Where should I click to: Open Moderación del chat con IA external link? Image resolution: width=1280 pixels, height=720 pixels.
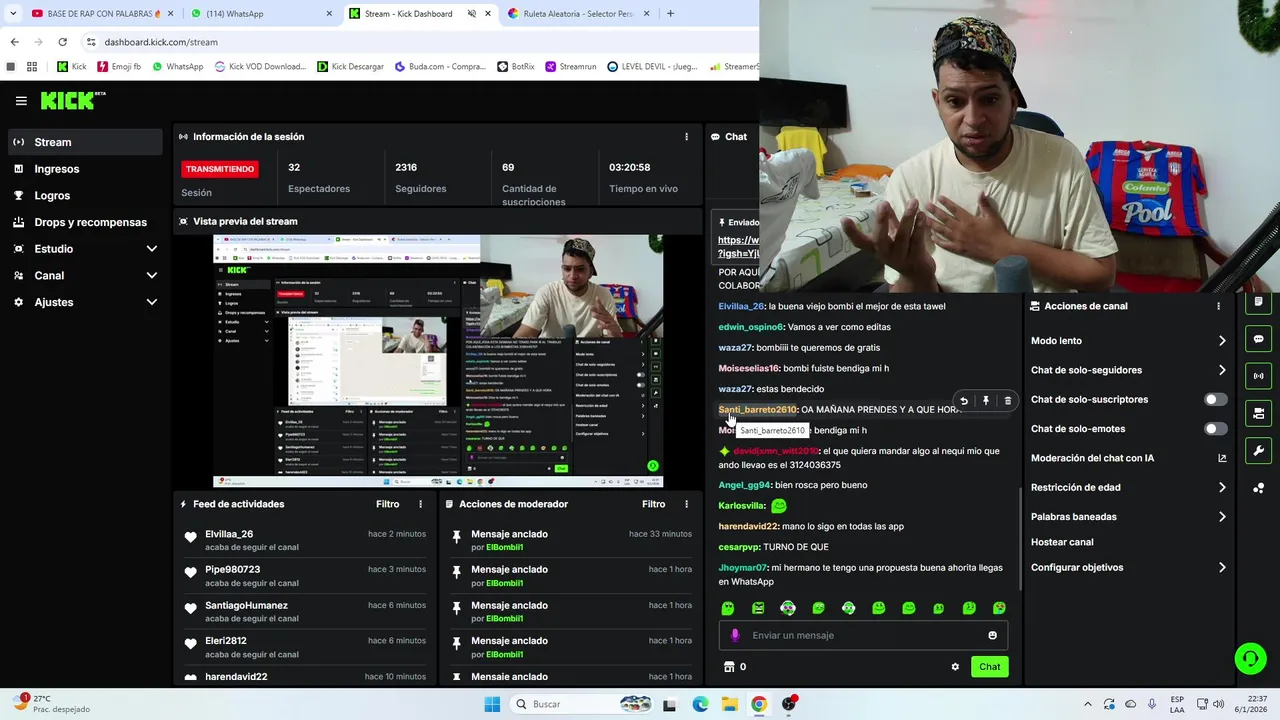1222,458
